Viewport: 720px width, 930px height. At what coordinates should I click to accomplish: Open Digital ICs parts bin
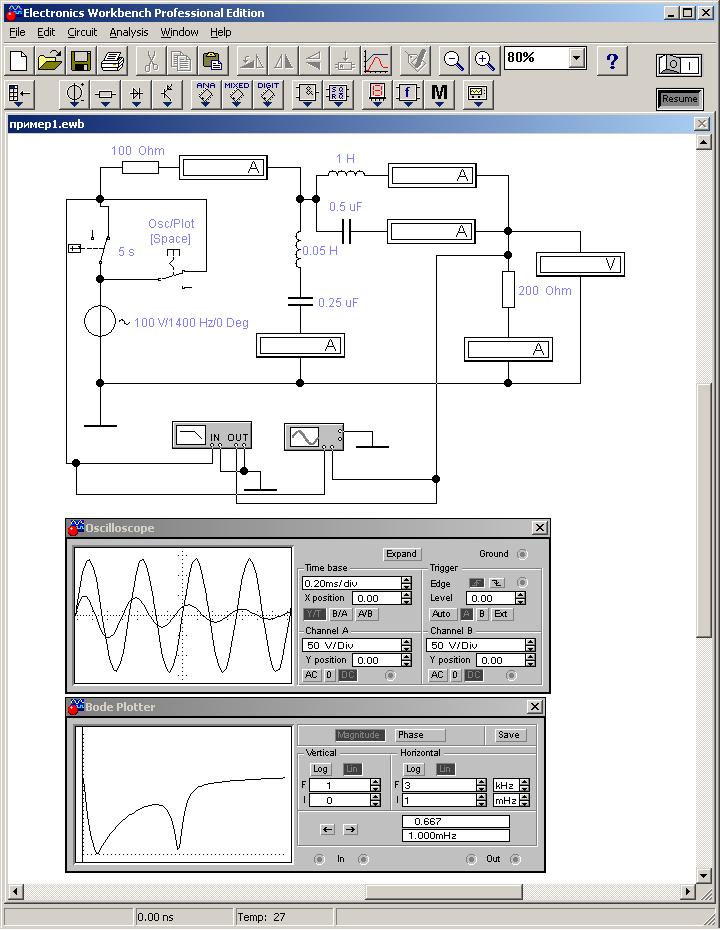pyautogui.click(x=267, y=95)
